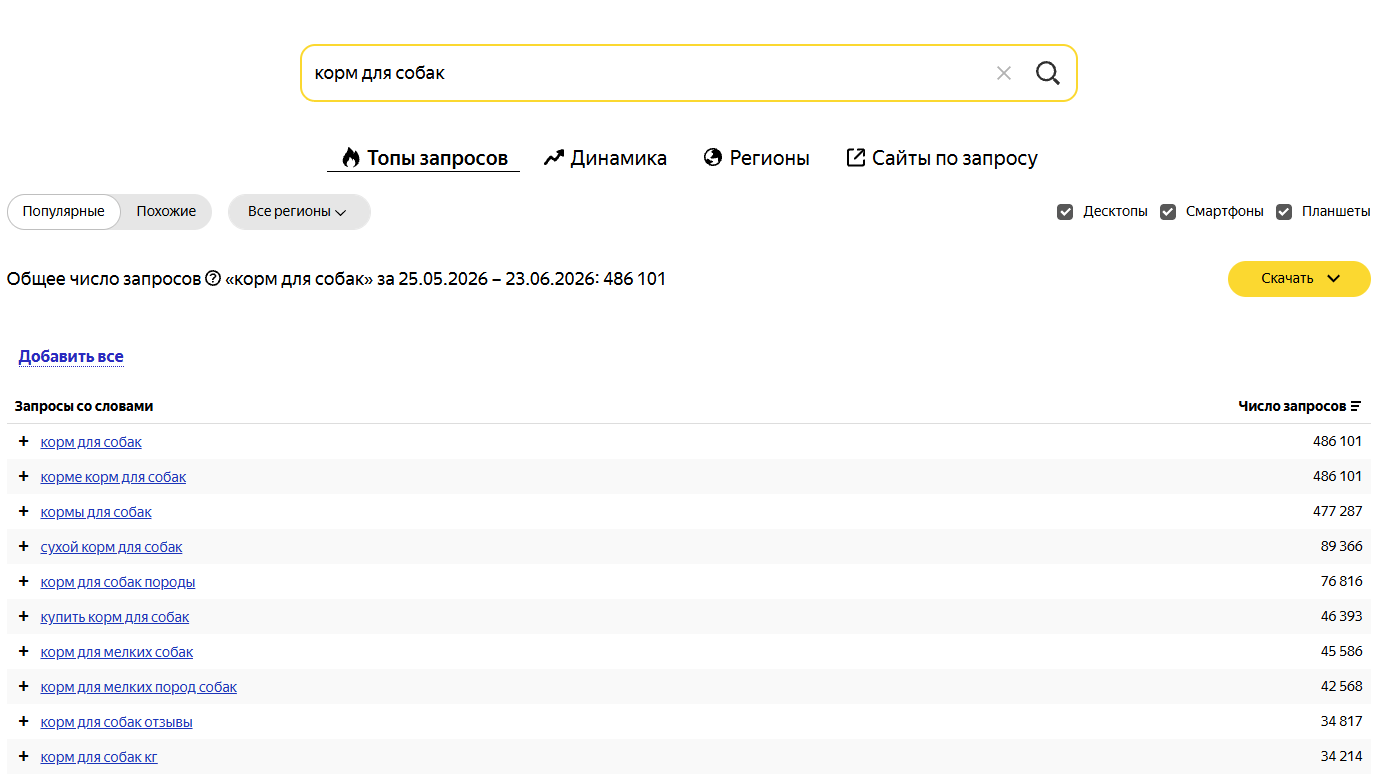Open the 'корм для собак отзывы' link
1392x777 pixels.
click(116, 722)
